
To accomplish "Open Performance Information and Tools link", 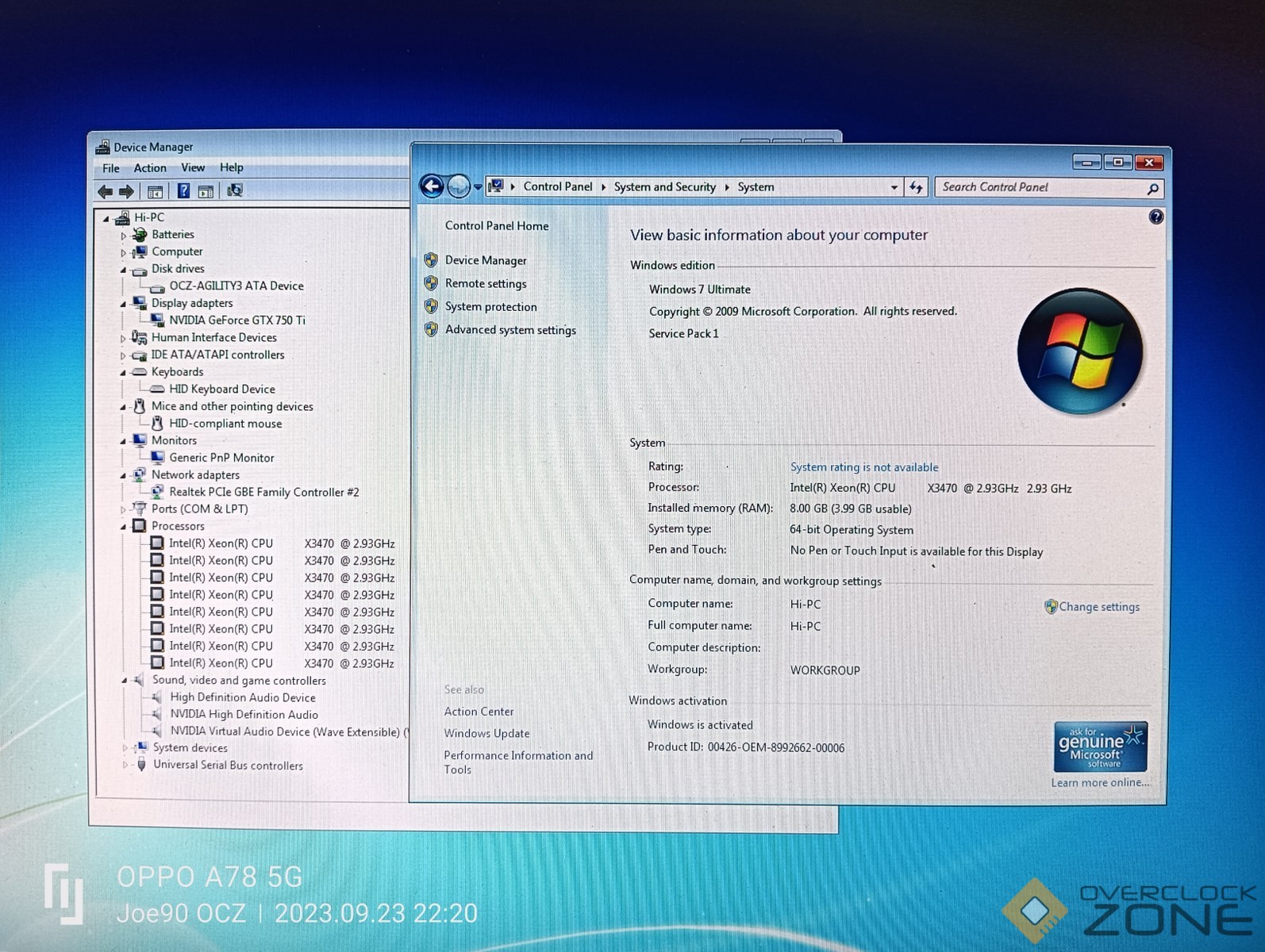I will [x=518, y=762].
